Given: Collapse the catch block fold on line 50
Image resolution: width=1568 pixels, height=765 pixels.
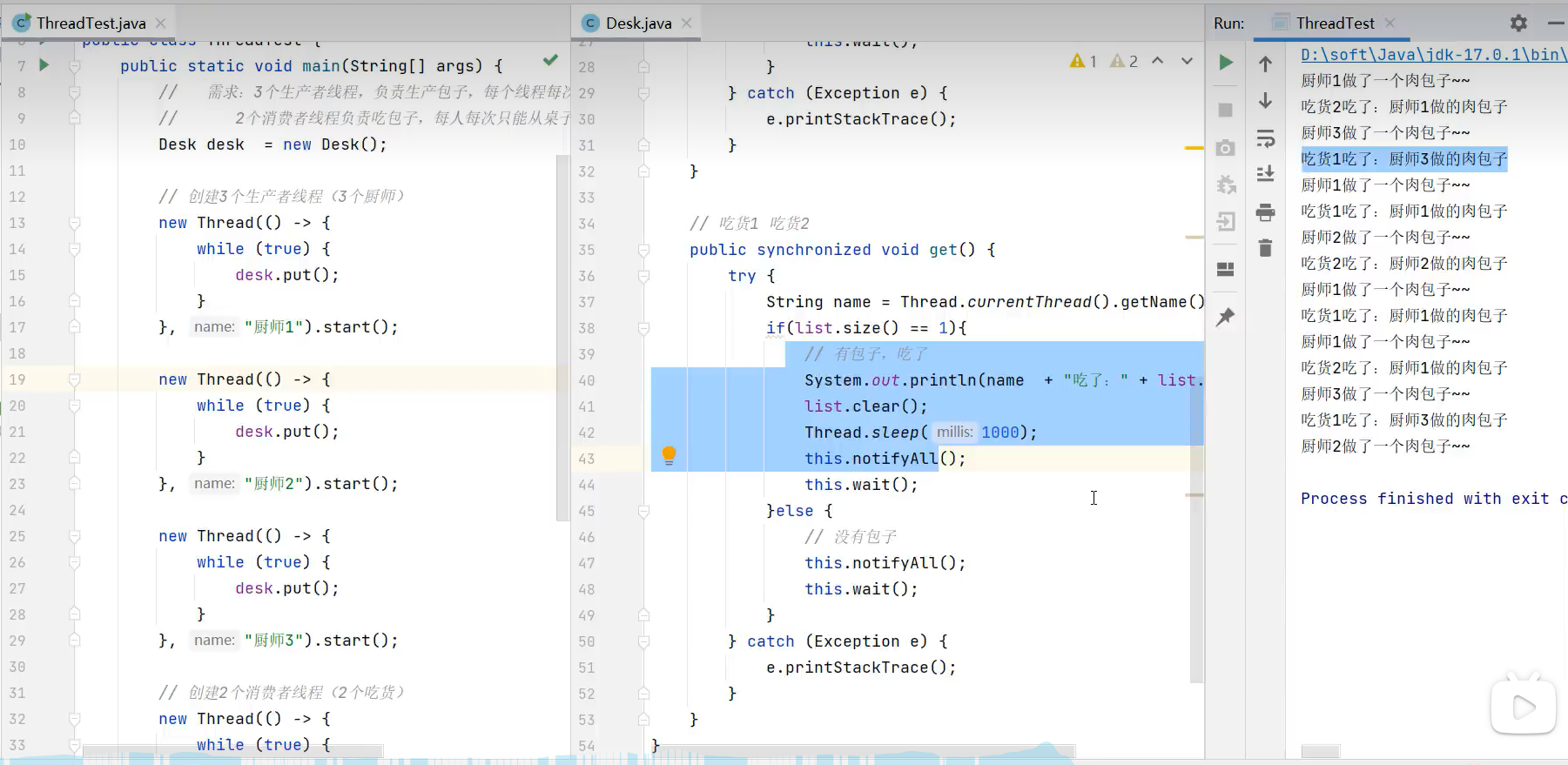Looking at the screenshot, I should 643,641.
